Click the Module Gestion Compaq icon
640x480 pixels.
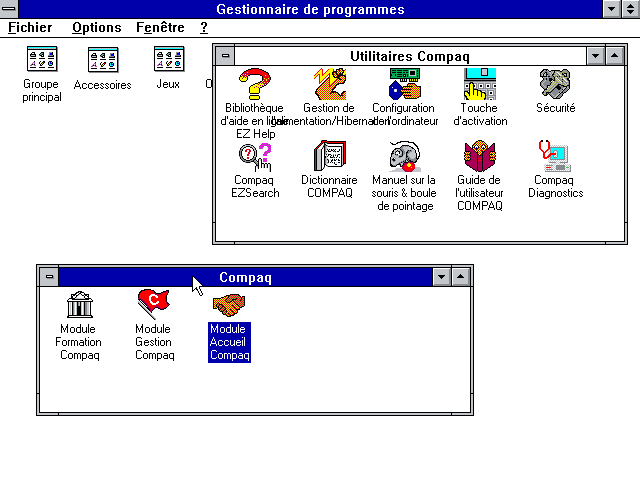[x=153, y=304]
